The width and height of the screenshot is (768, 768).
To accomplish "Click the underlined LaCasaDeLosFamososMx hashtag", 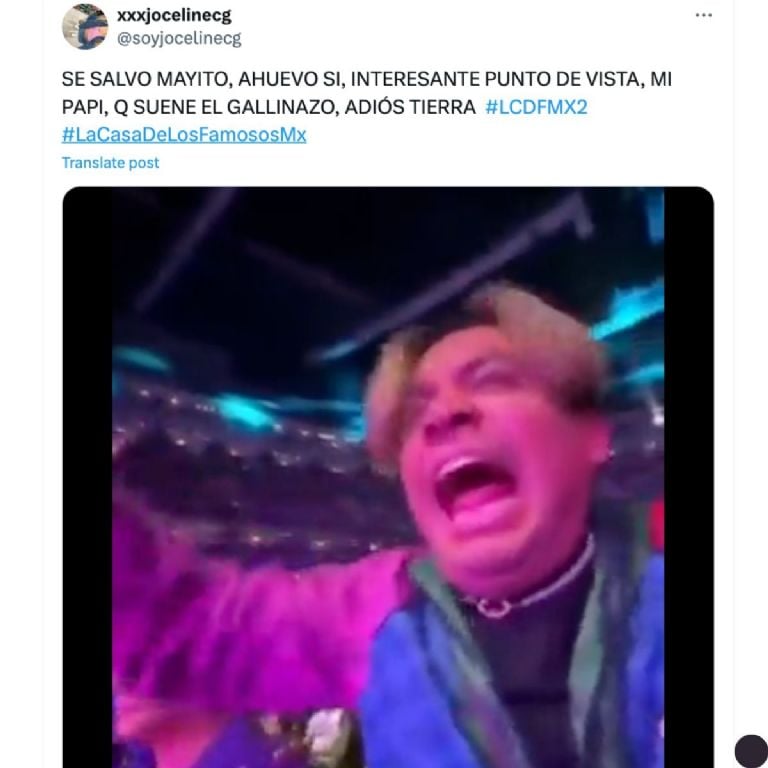I will click(184, 134).
